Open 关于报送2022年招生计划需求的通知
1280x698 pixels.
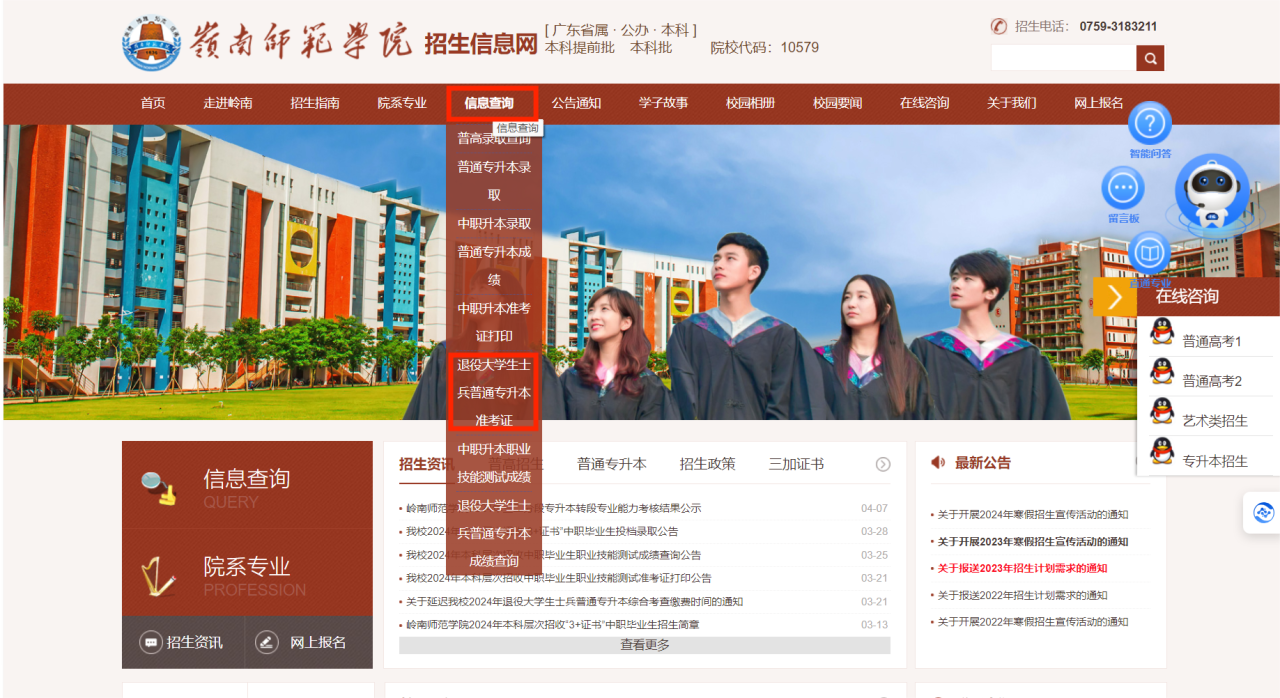[x=1022, y=596]
